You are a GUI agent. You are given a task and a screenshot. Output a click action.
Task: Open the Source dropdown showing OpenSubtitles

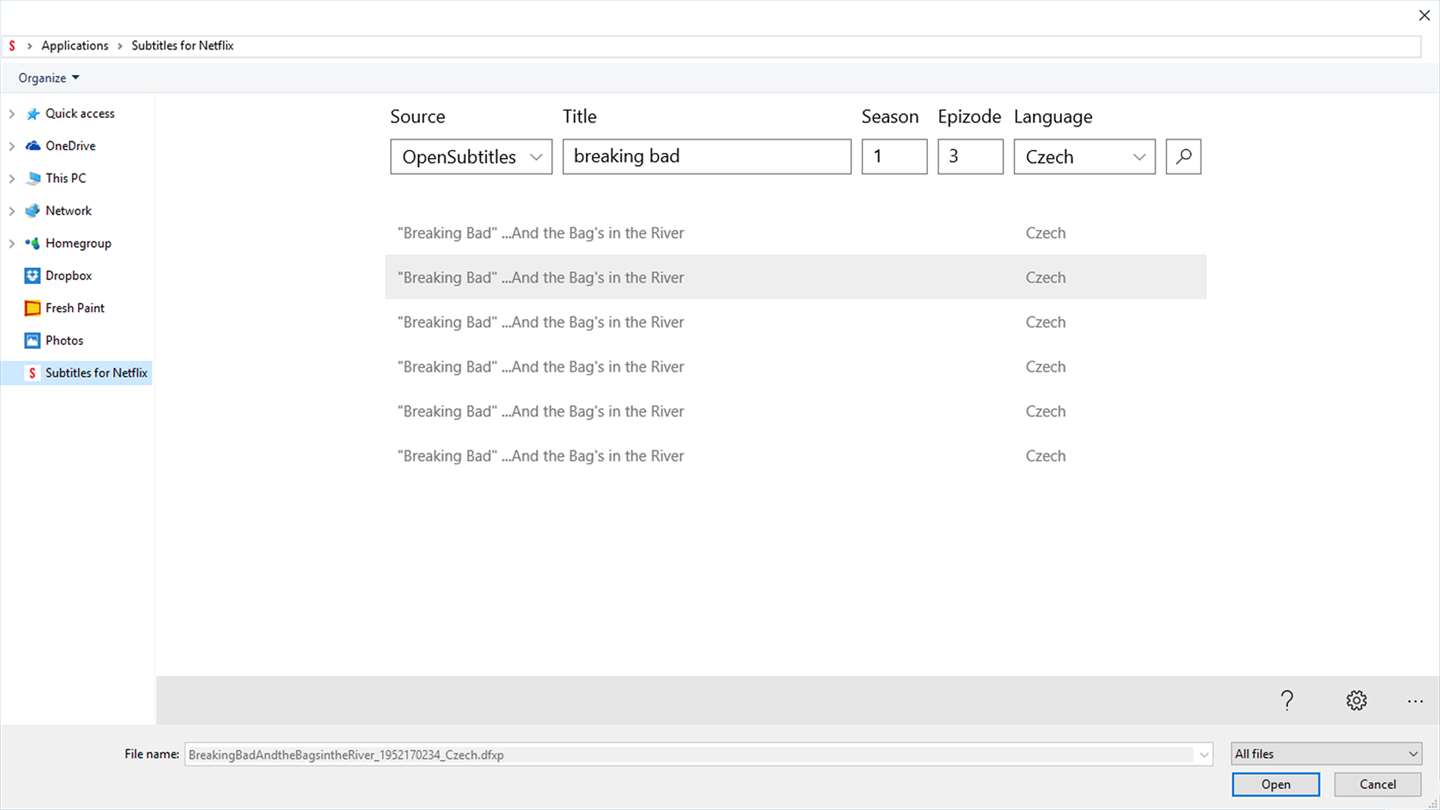coord(471,156)
